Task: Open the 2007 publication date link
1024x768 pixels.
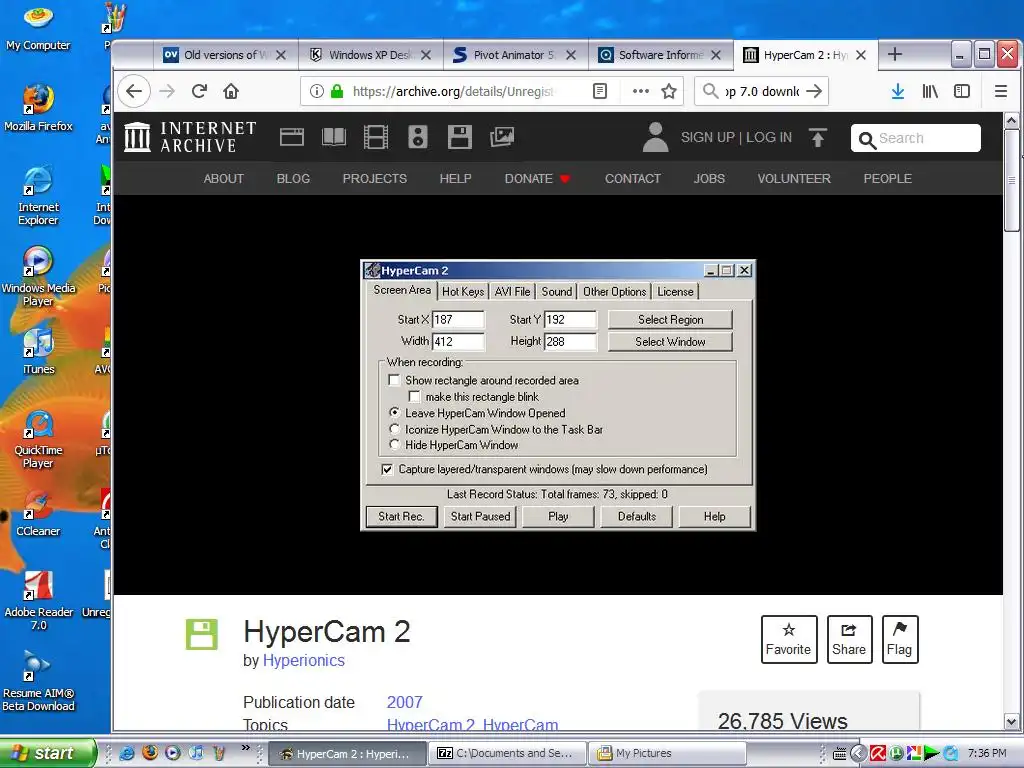Action: click(405, 702)
